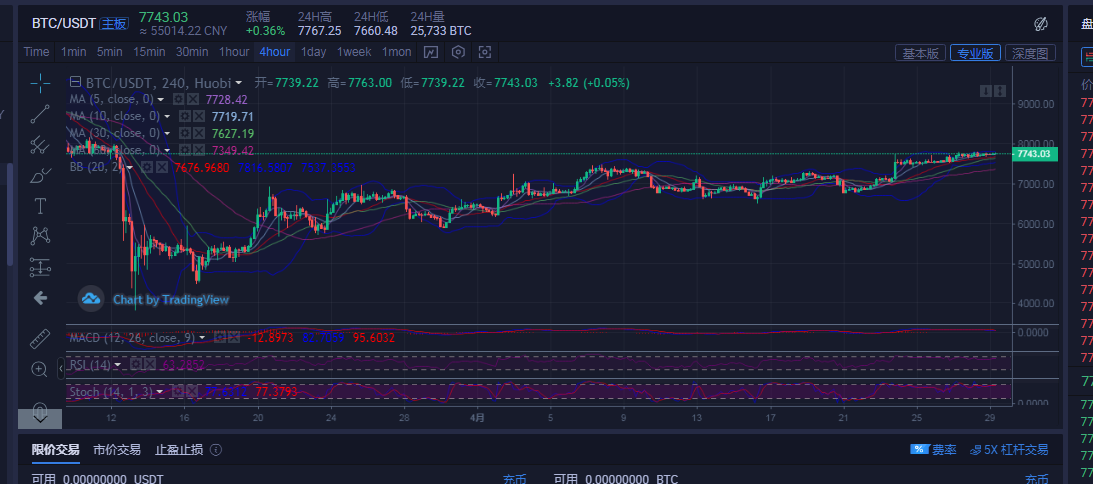Open chart settings hexagon icon
The image size is (1093, 484).
click(x=458, y=52)
